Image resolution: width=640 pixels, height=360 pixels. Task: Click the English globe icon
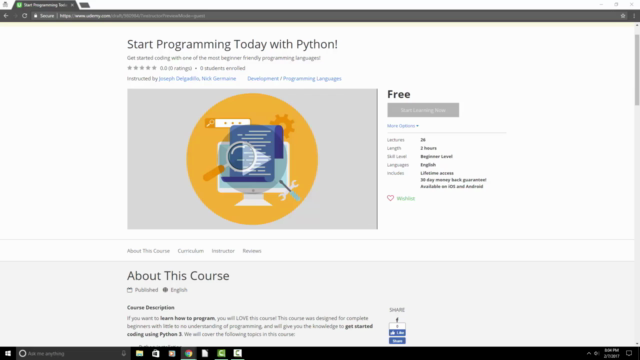(x=165, y=290)
